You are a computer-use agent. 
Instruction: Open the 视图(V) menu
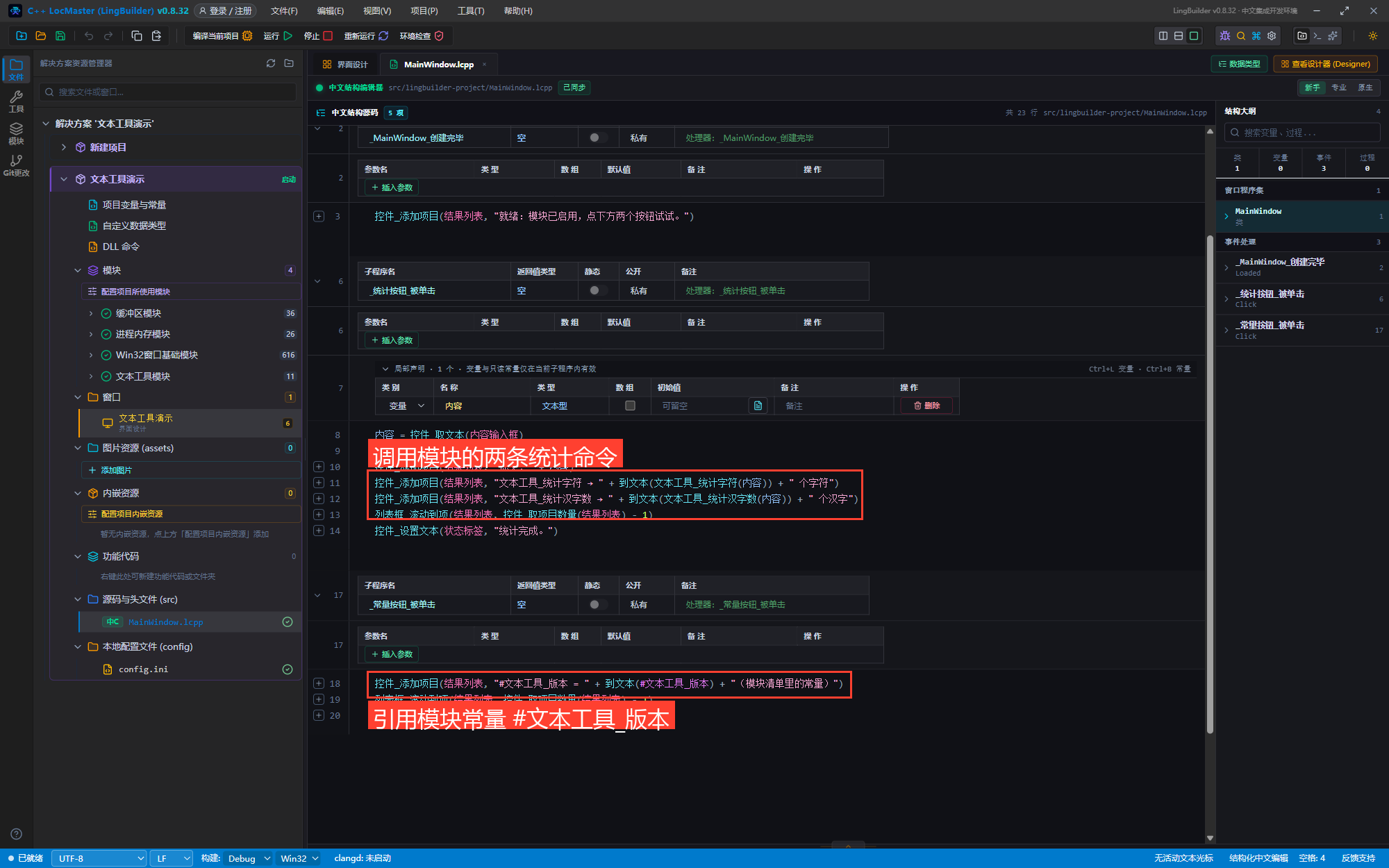pyautogui.click(x=377, y=11)
